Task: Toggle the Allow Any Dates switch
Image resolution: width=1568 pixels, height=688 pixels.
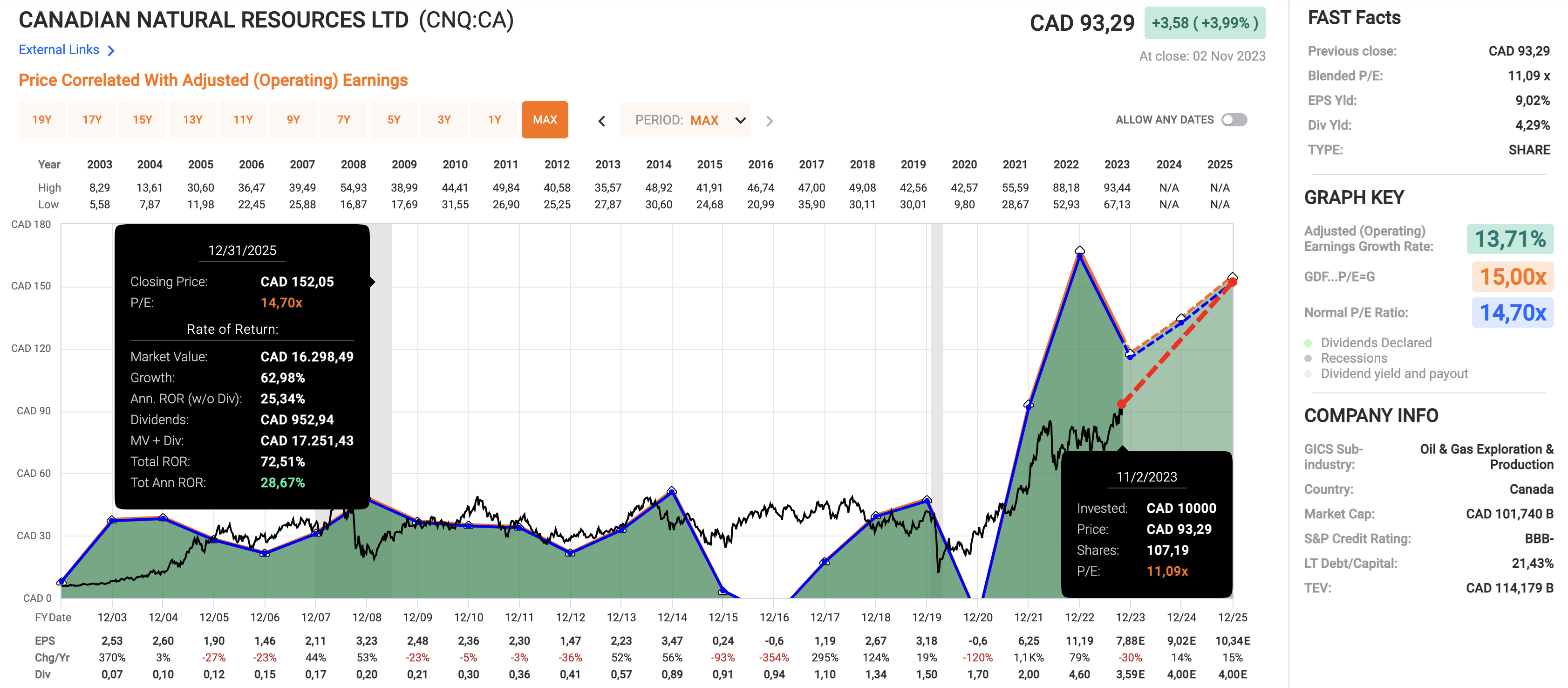Action: (x=1234, y=120)
